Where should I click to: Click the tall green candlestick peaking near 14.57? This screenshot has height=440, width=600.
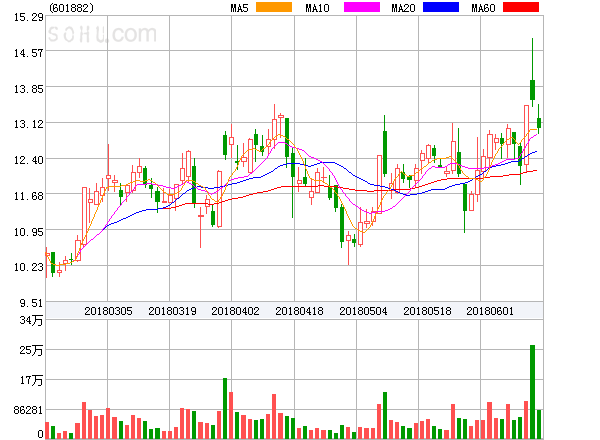pos(532,72)
